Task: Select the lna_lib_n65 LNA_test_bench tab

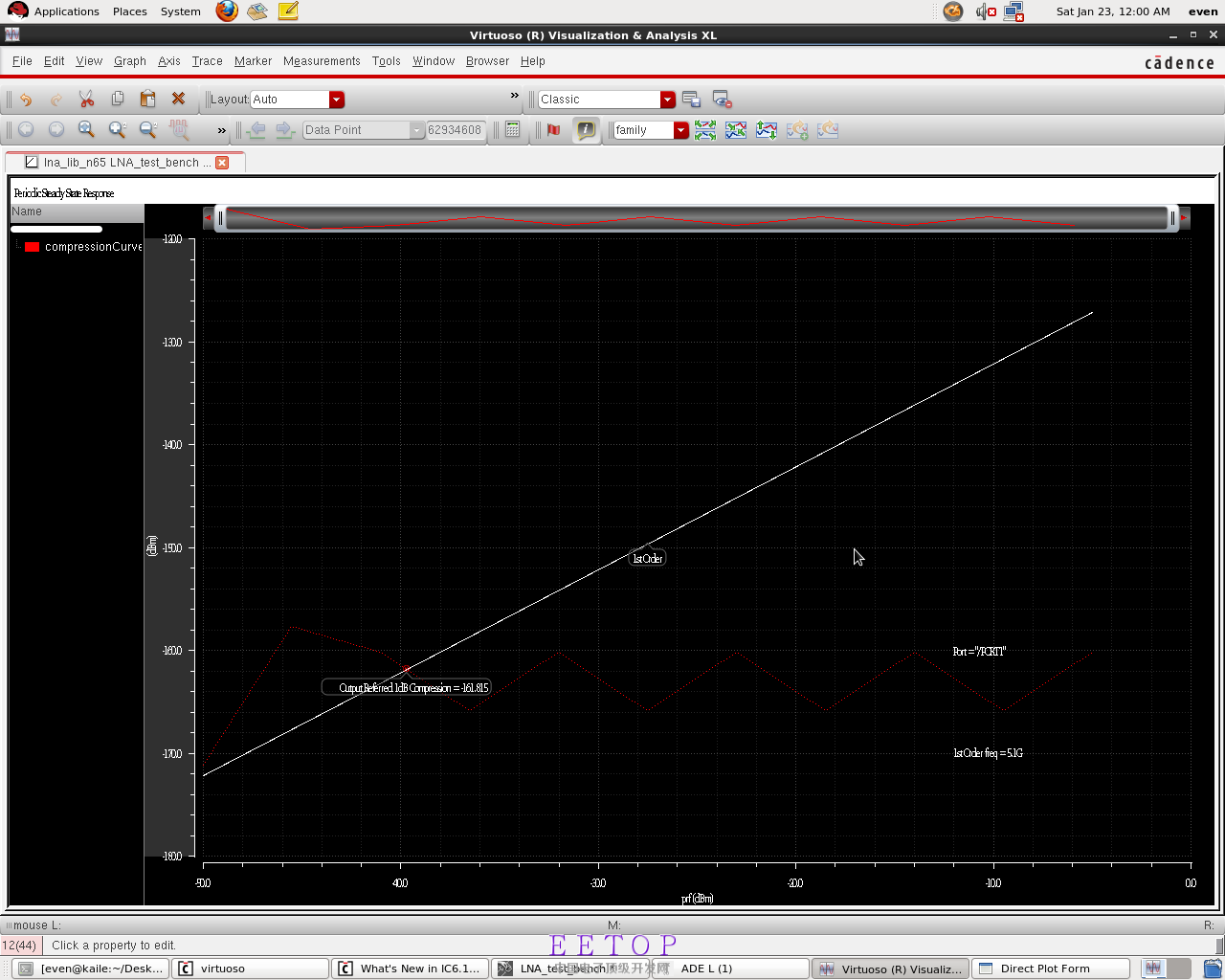Action: [125, 163]
